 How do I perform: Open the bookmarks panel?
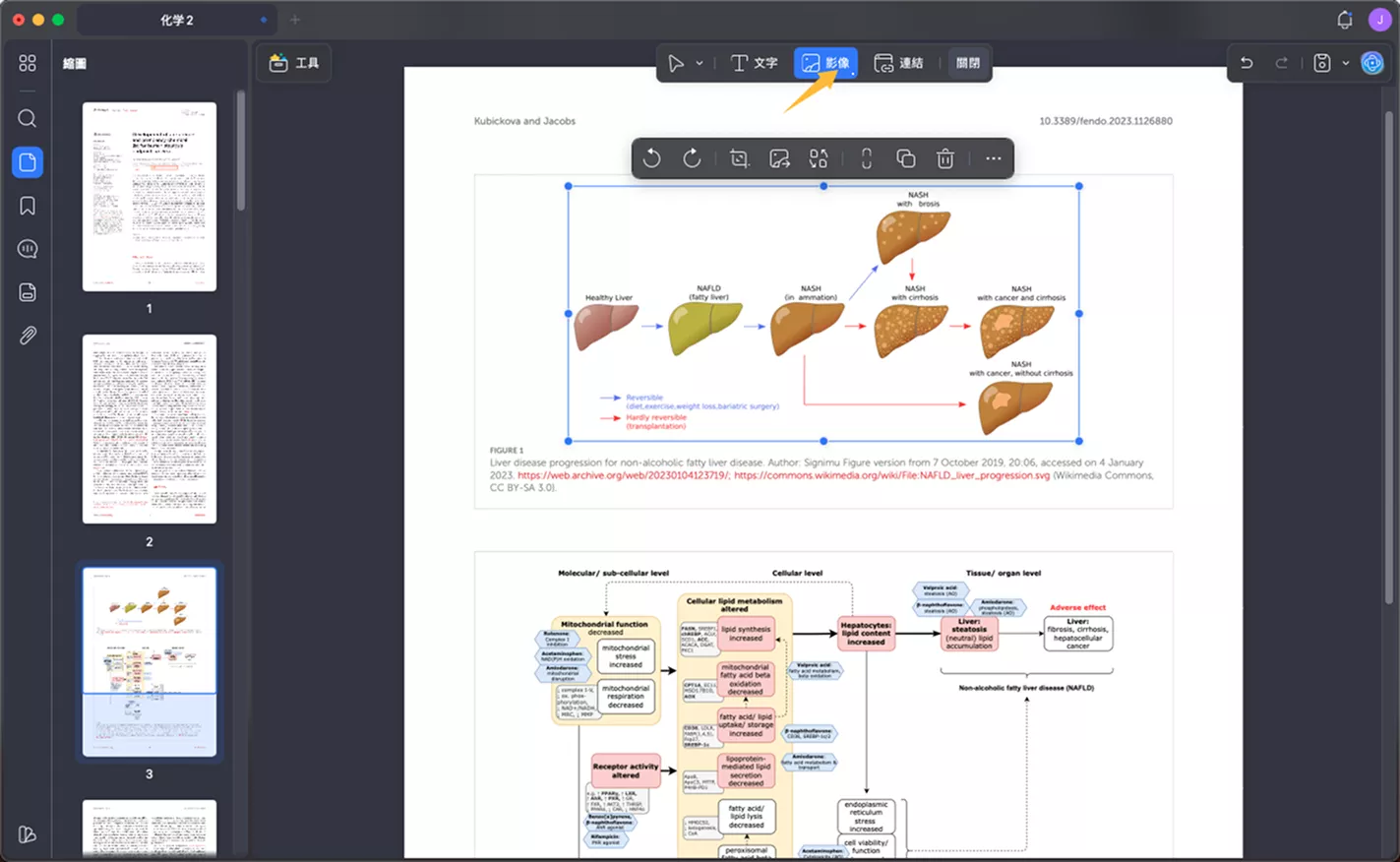[x=28, y=206]
